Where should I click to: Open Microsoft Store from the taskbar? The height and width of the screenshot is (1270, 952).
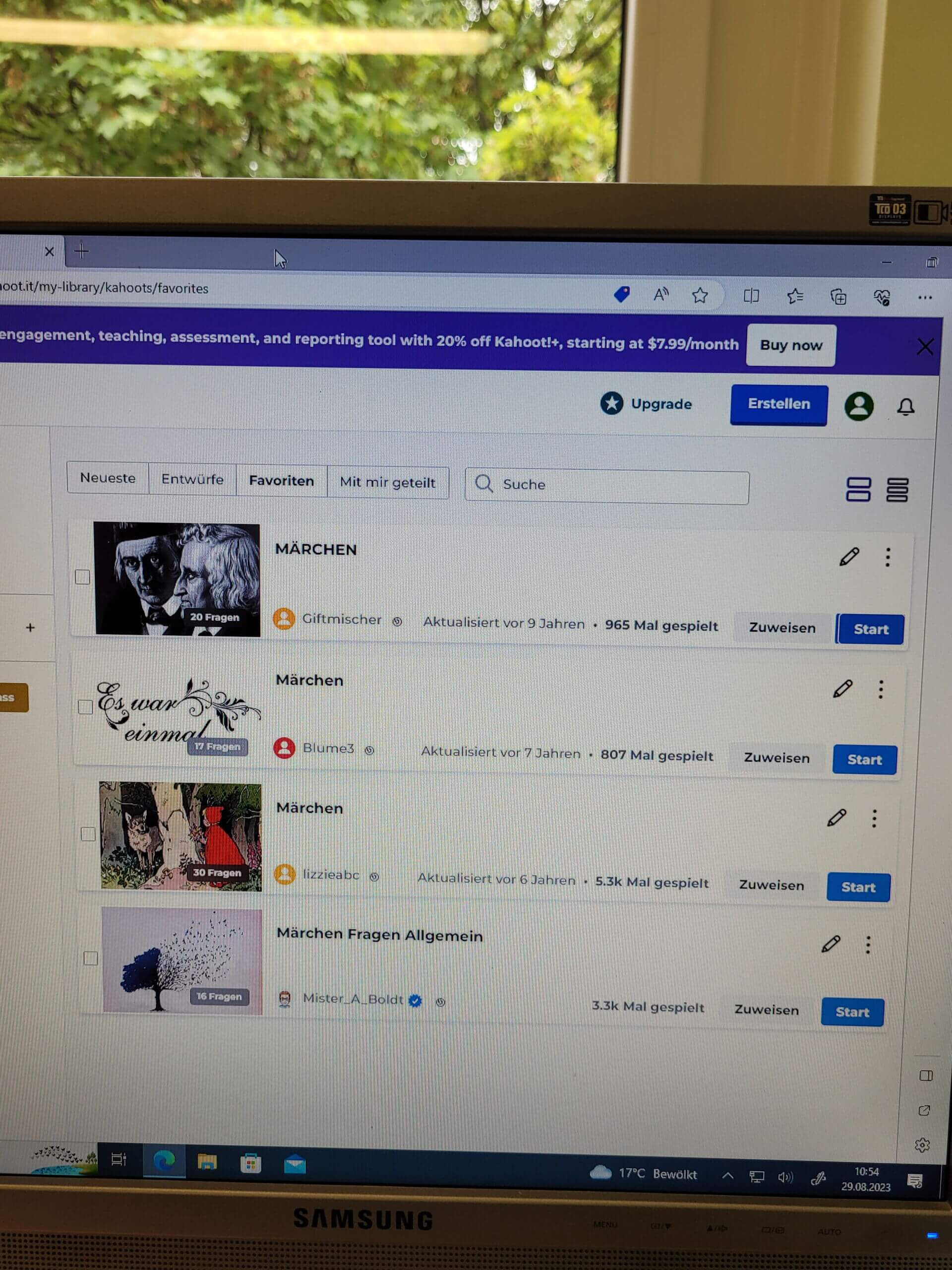pos(250,1164)
